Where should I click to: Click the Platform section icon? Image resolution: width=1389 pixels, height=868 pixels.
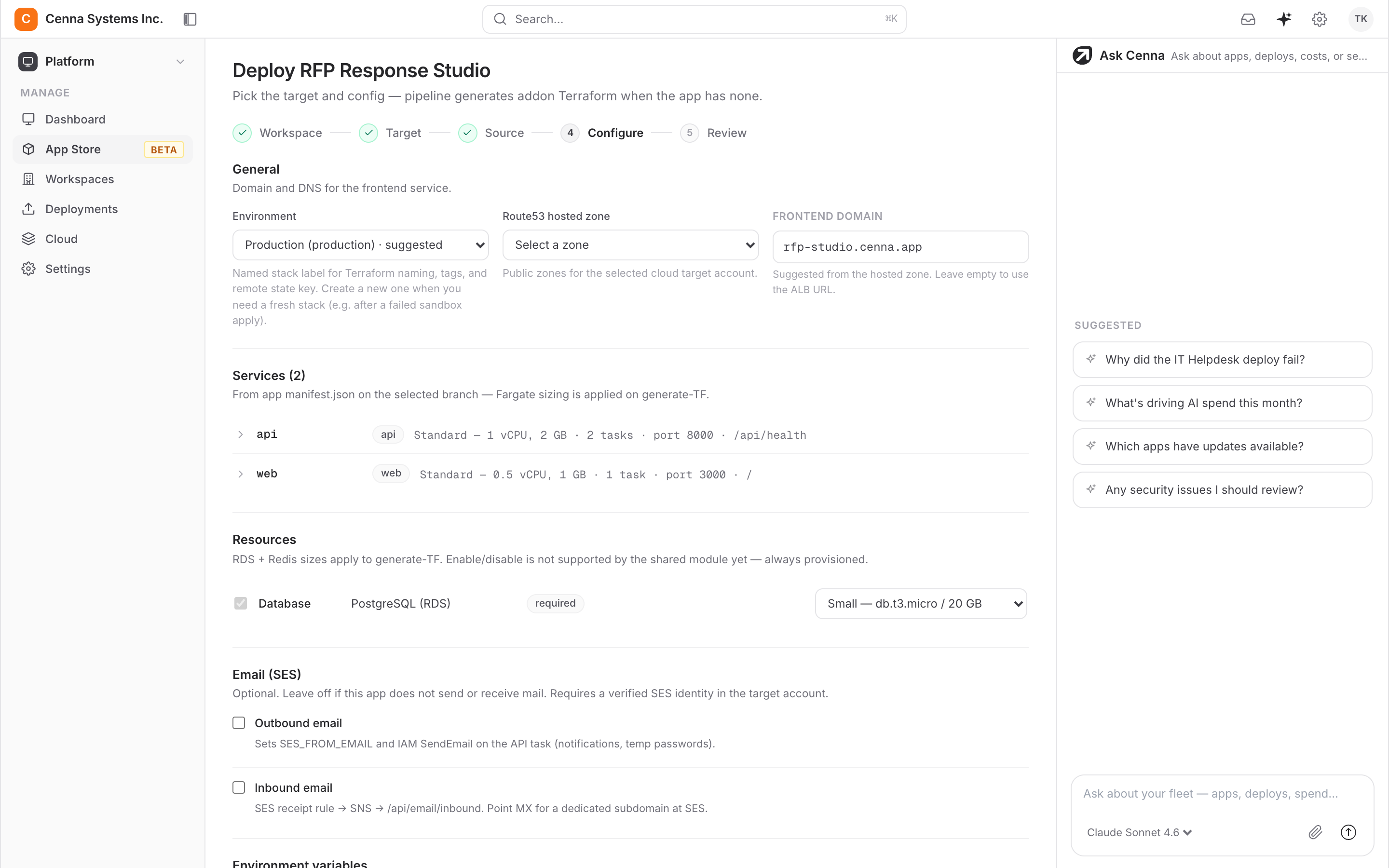pyautogui.click(x=27, y=61)
